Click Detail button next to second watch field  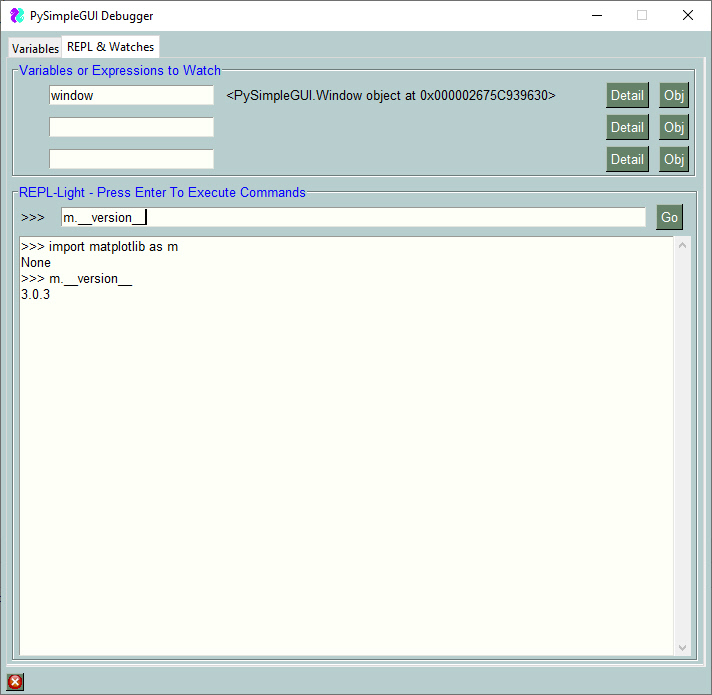(x=627, y=127)
